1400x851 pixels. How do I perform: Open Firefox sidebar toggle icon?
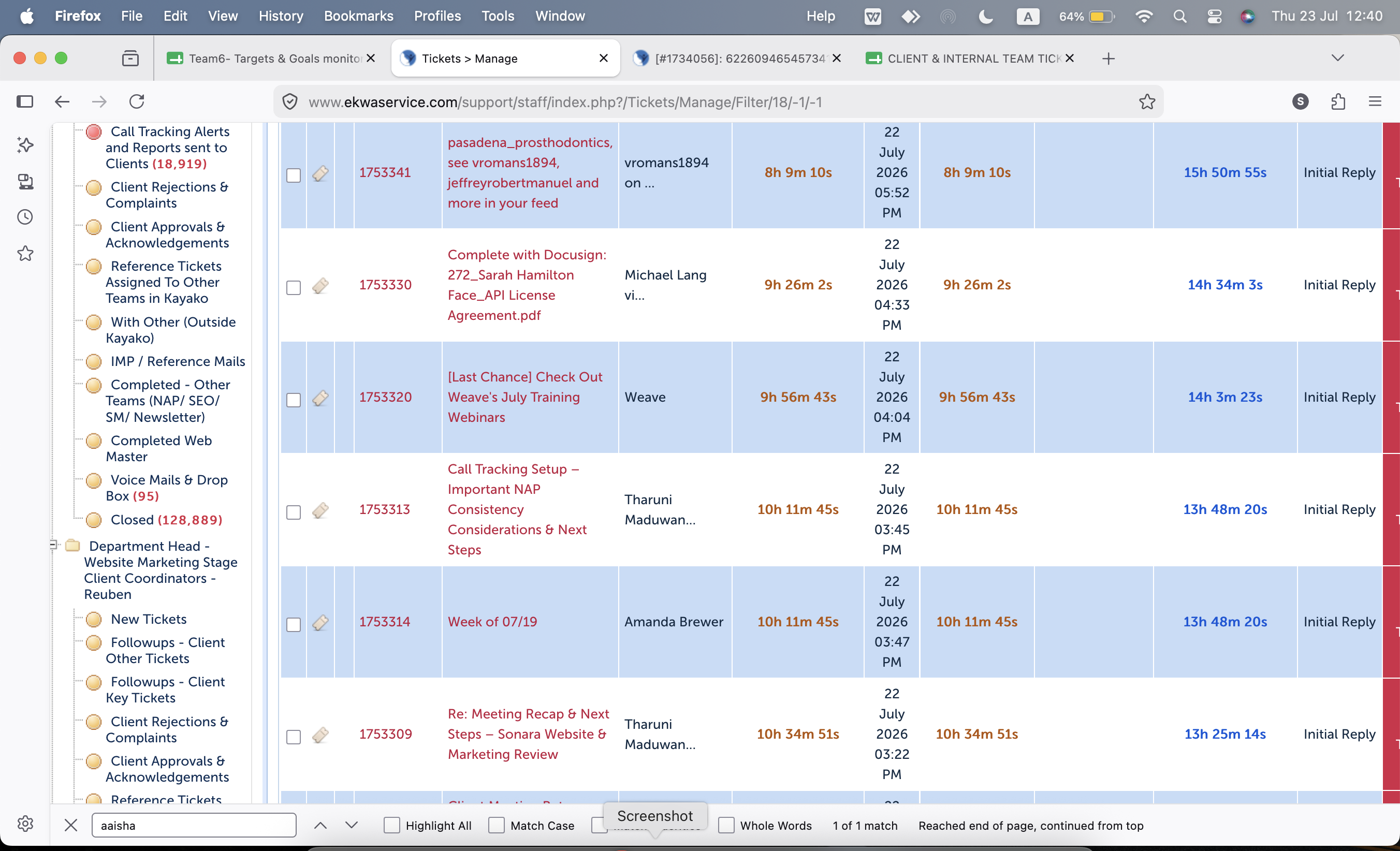pos(25,101)
